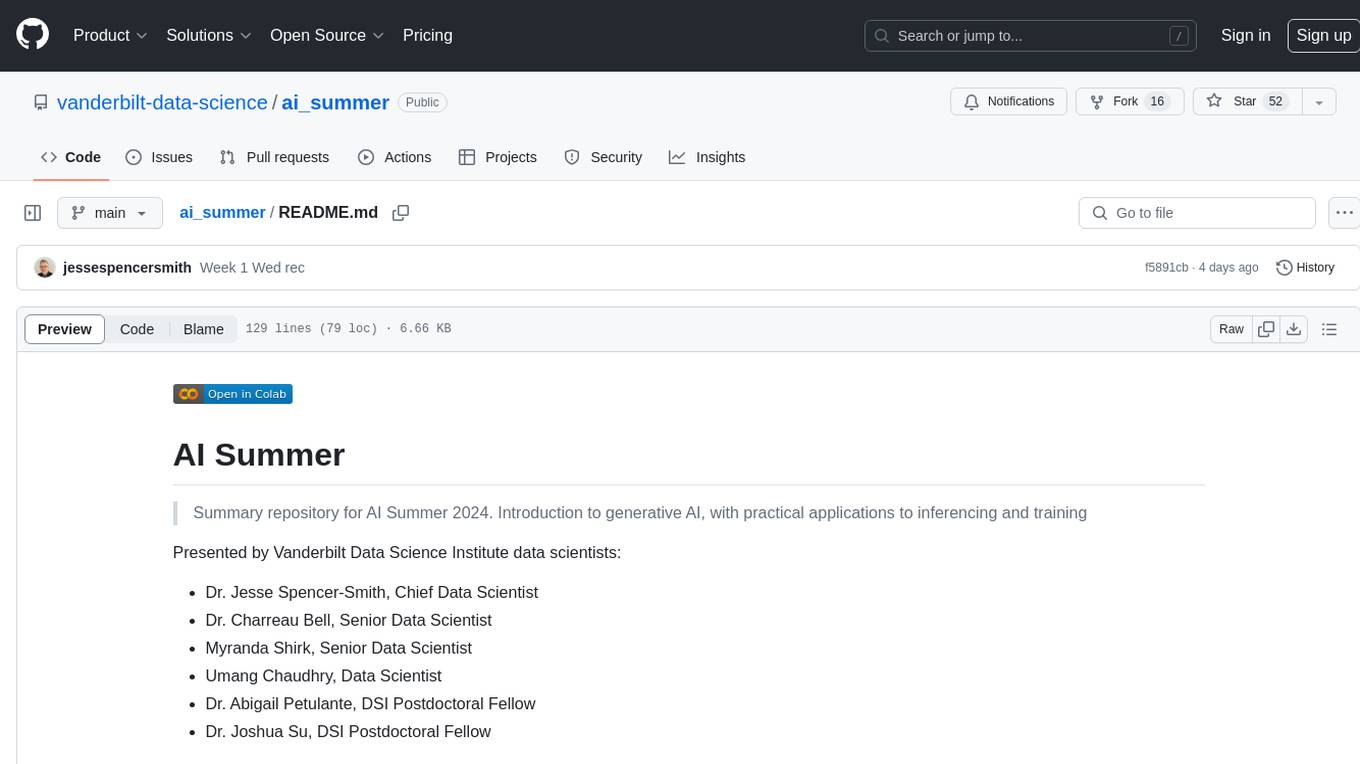This screenshot has height=764, width=1360.
Task: Open jessespencersmith avatar image
Action: pos(44,268)
